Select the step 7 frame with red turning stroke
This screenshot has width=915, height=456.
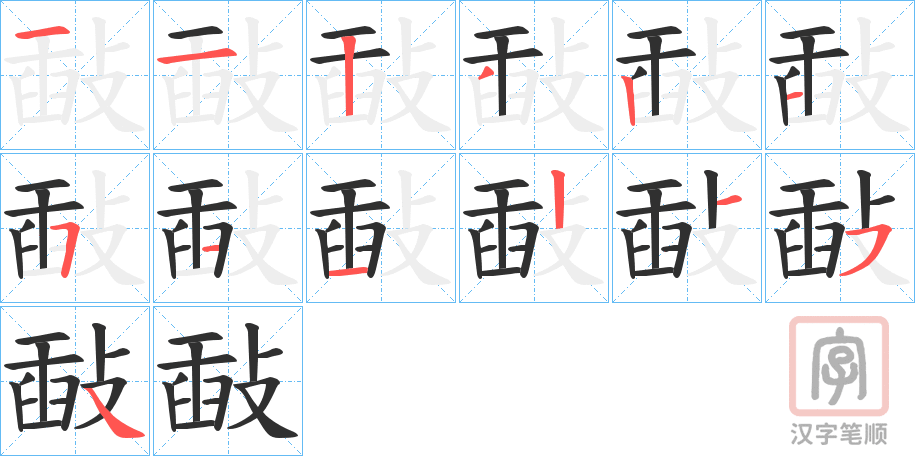pyautogui.click(x=75, y=228)
